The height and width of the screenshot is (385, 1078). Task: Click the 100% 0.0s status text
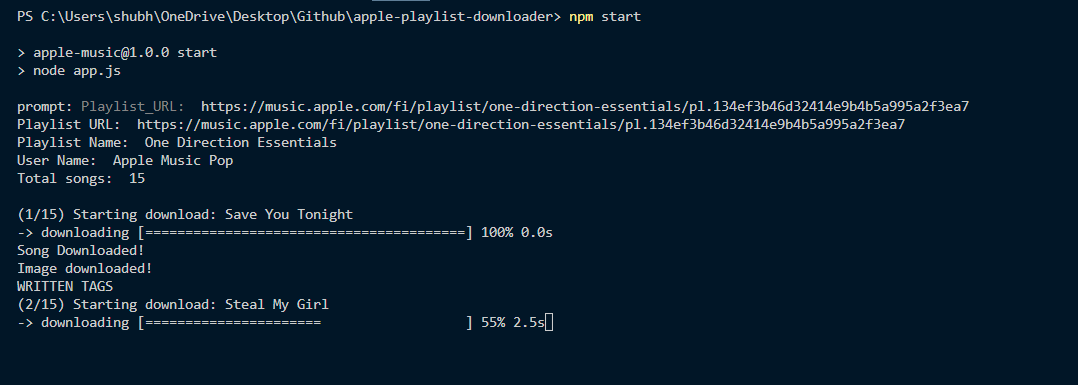tap(517, 232)
